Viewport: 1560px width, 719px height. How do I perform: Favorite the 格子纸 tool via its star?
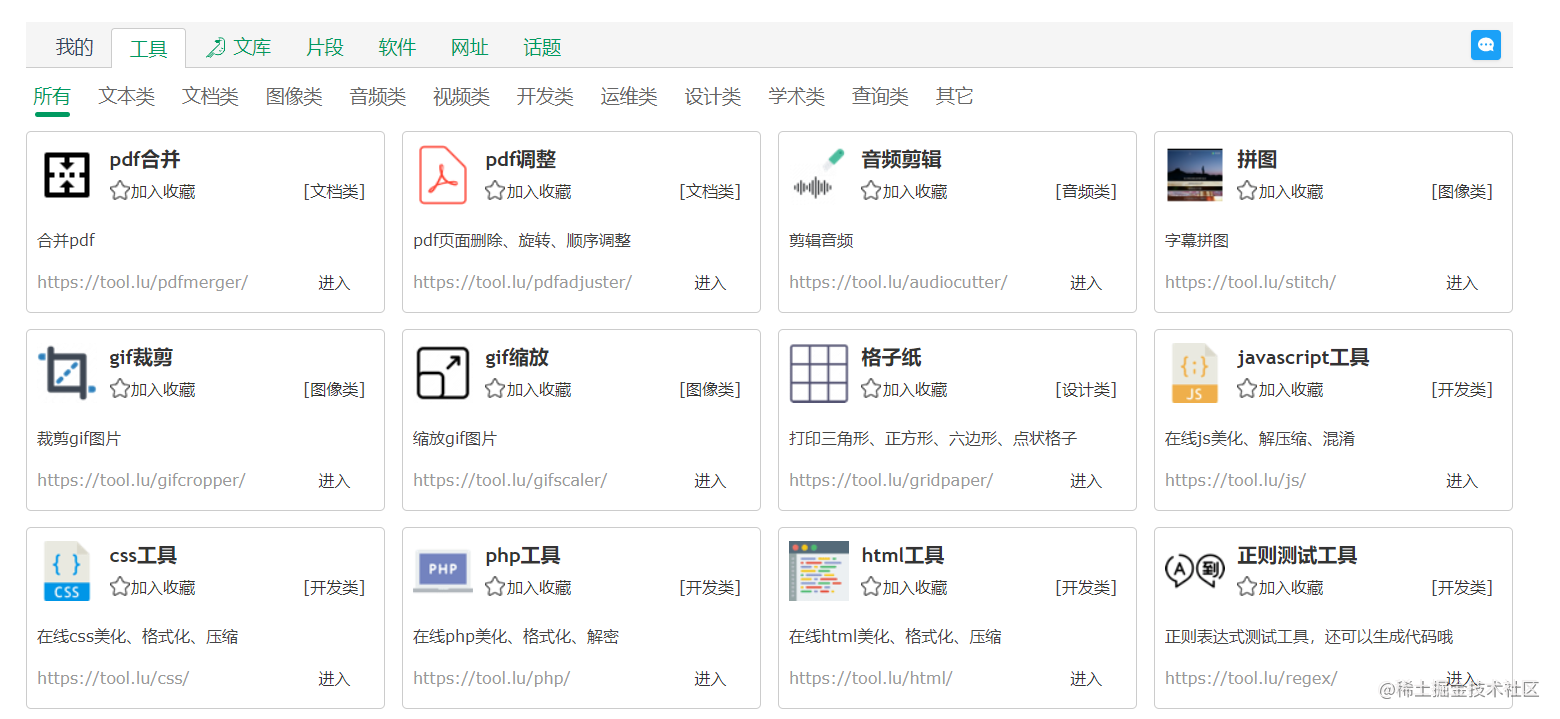pos(869,390)
